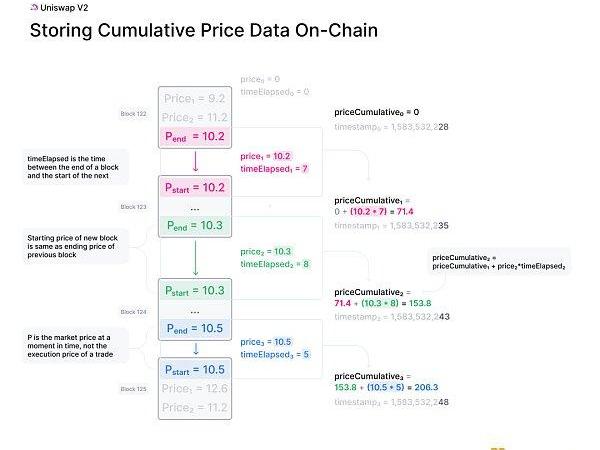This screenshot has width=600, height=450.
Task: Click the green arrow below Pend = 10.3
Action: click(196, 258)
